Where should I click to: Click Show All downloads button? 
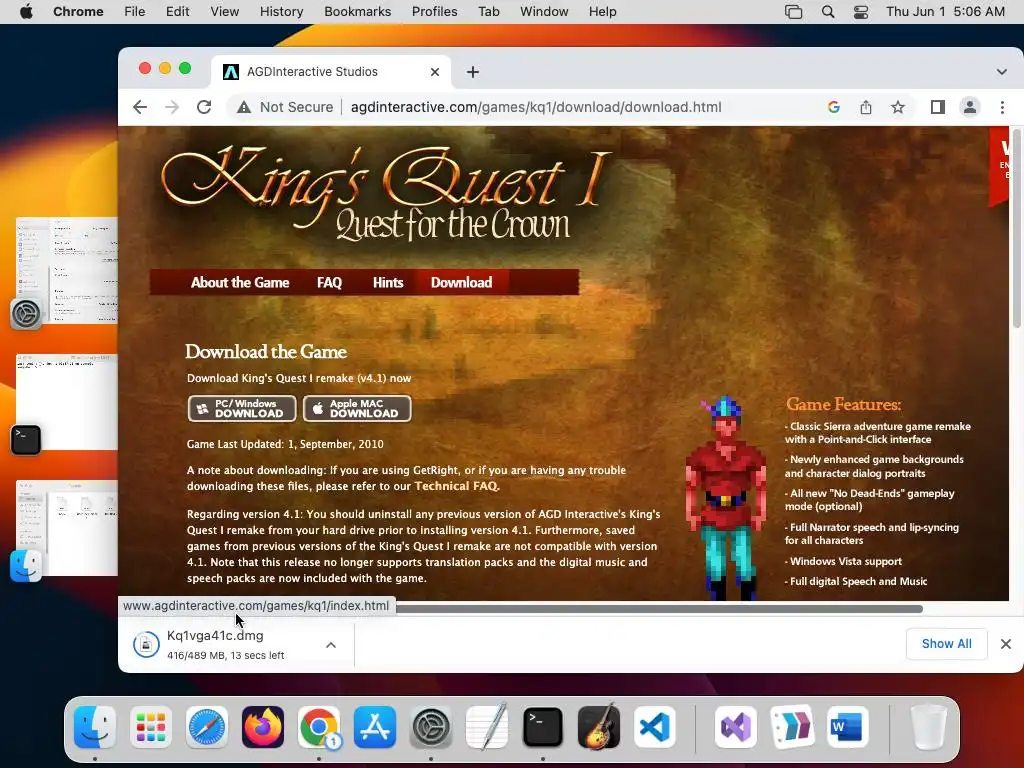tap(946, 644)
